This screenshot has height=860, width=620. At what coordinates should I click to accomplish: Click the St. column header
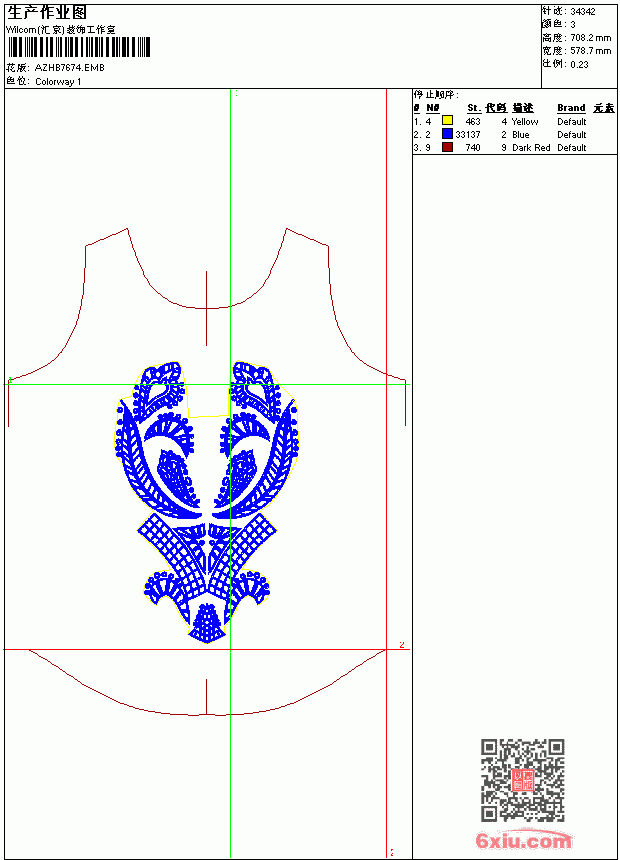click(x=474, y=108)
